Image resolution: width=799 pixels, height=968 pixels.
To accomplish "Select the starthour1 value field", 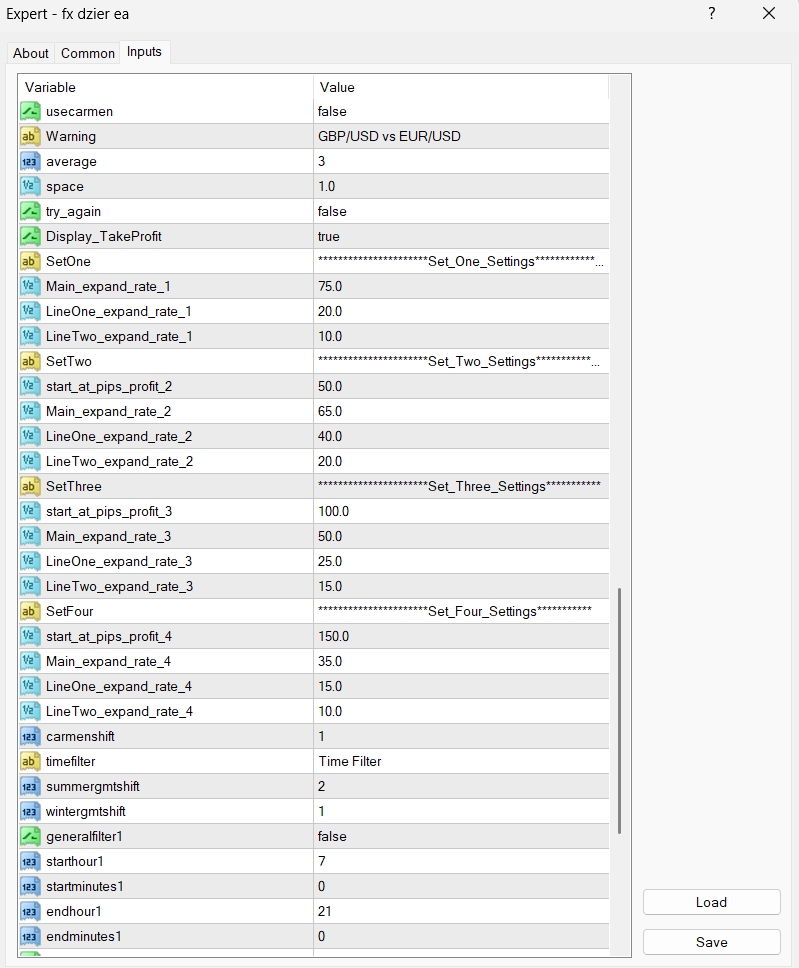I will (460, 861).
